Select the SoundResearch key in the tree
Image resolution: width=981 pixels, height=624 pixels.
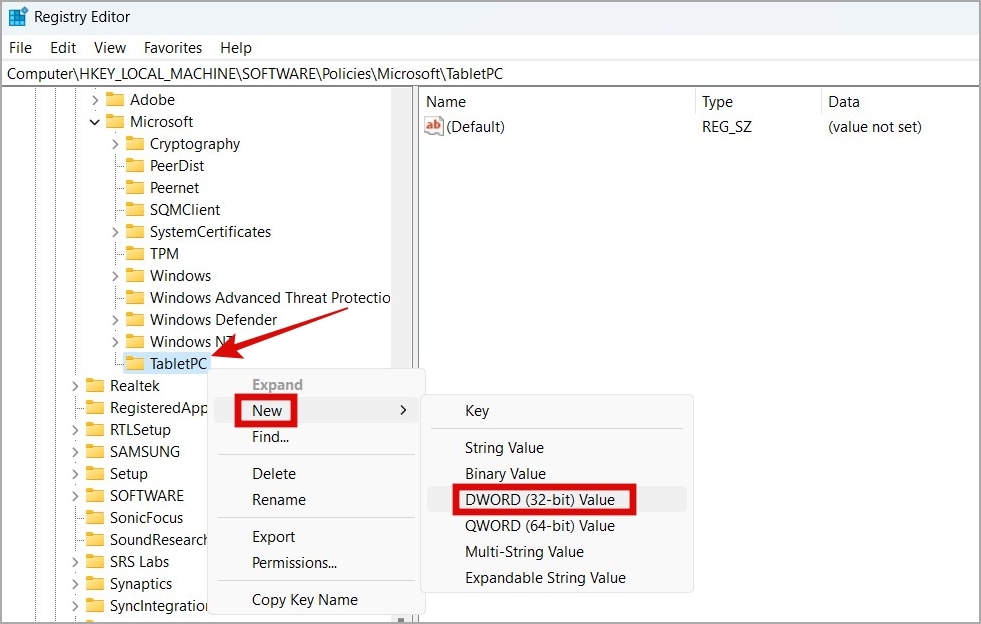[158, 540]
